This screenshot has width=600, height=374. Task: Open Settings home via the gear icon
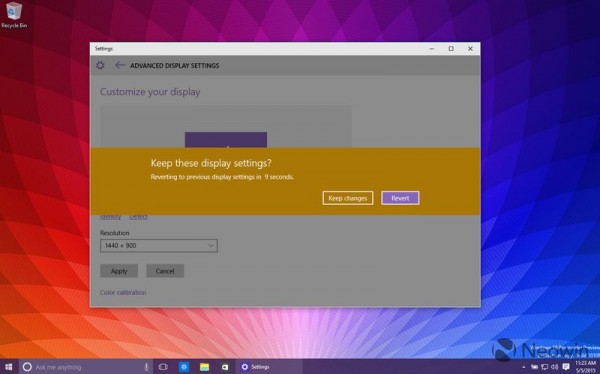(100, 65)
